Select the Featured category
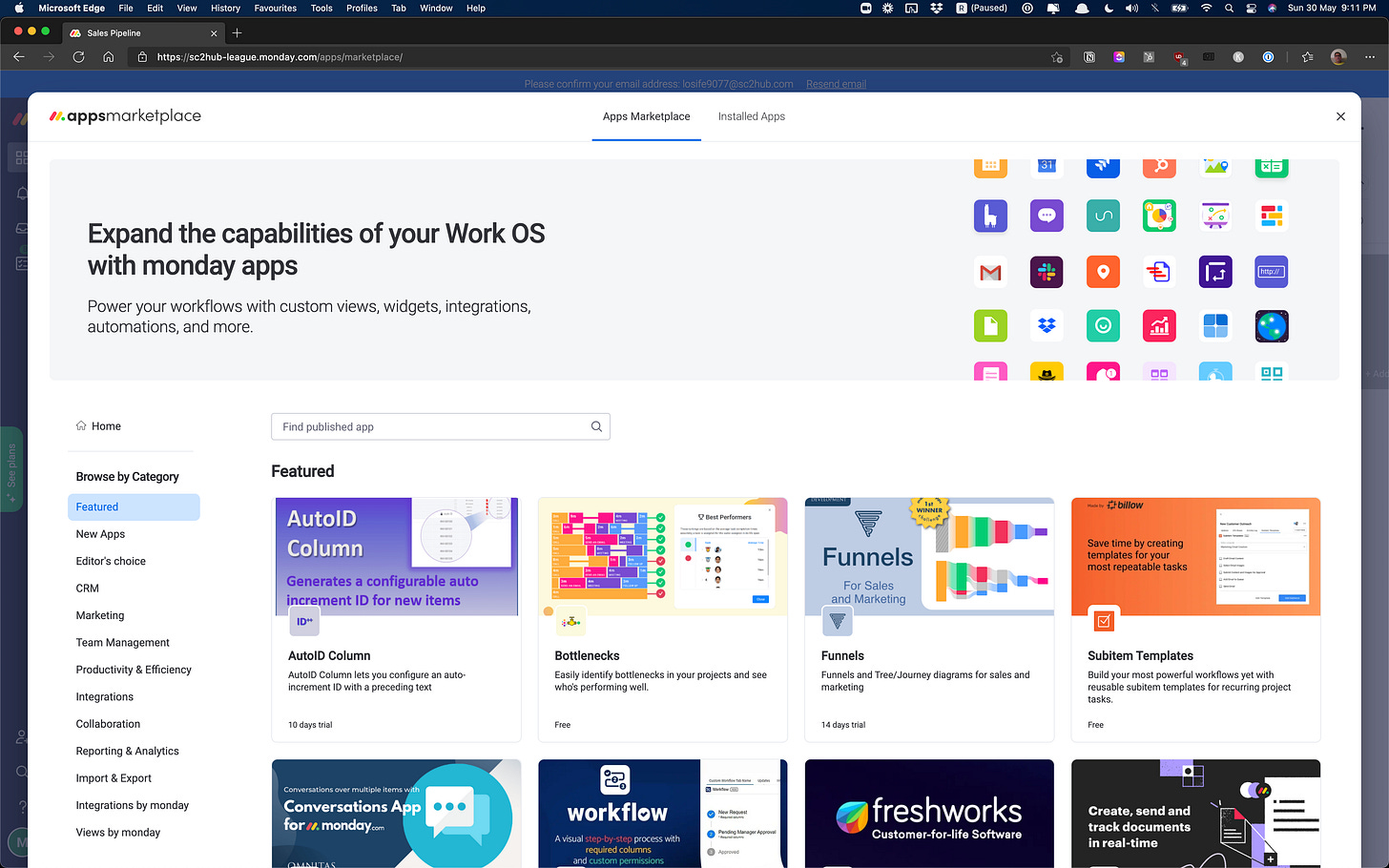The image size is (1389, 868). (x=134, y=507)
